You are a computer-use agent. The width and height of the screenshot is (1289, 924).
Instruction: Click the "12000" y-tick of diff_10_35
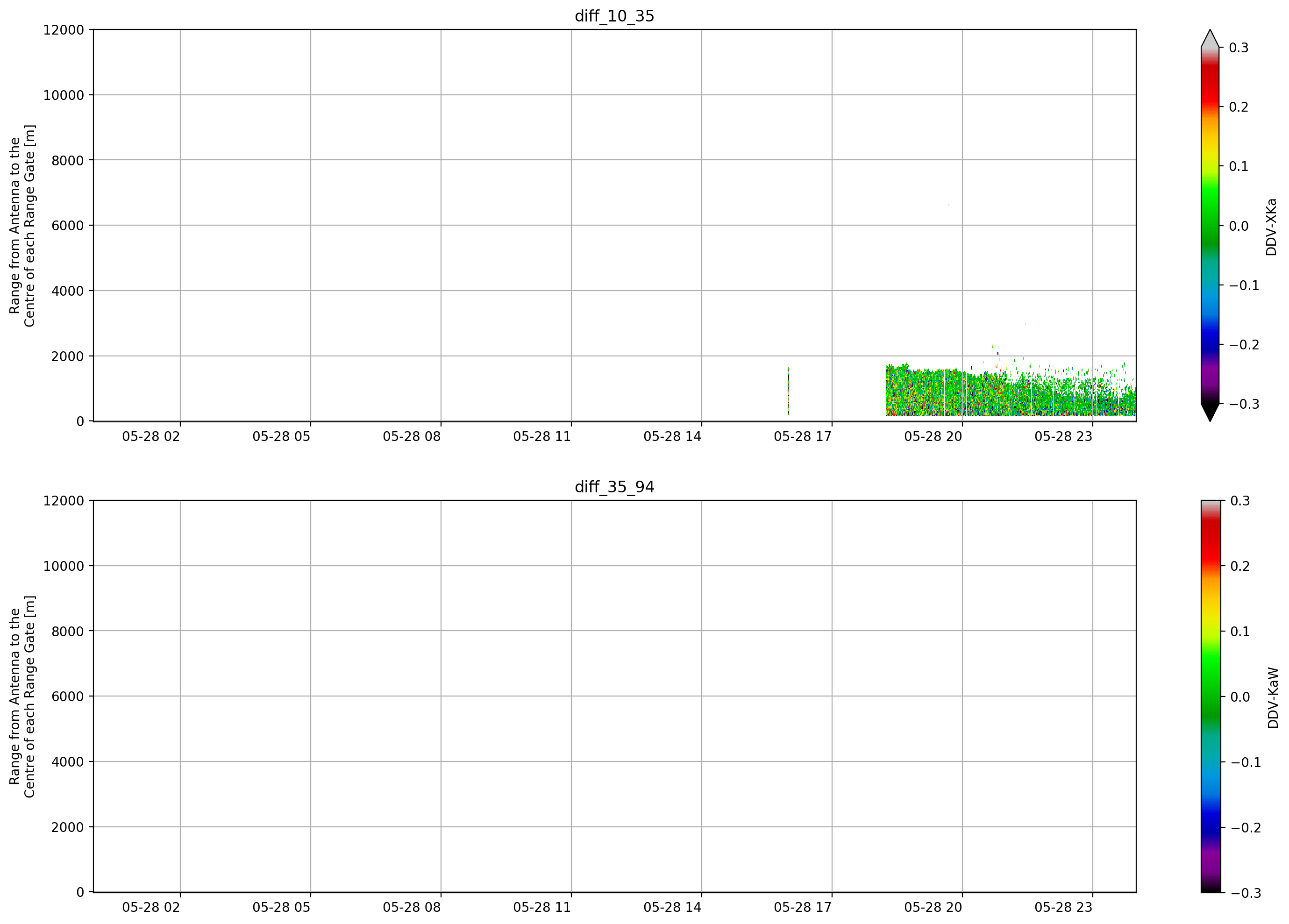coord(64,29)
